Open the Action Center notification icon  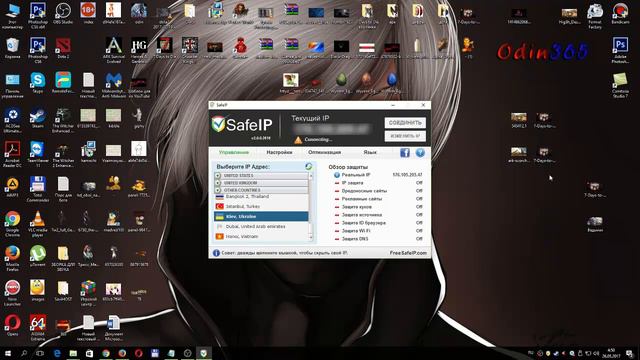pyautogui.click(x=630, y=353)
